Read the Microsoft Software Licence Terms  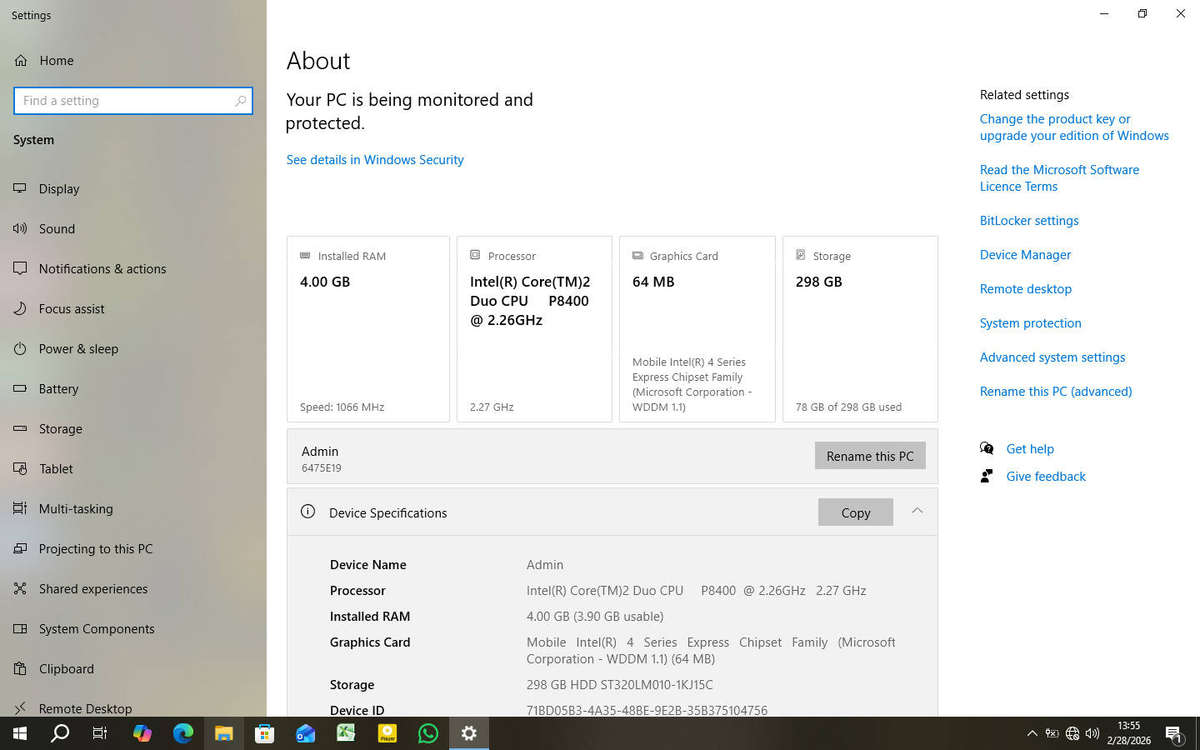pyautogui.click(x=1059, y=178)
